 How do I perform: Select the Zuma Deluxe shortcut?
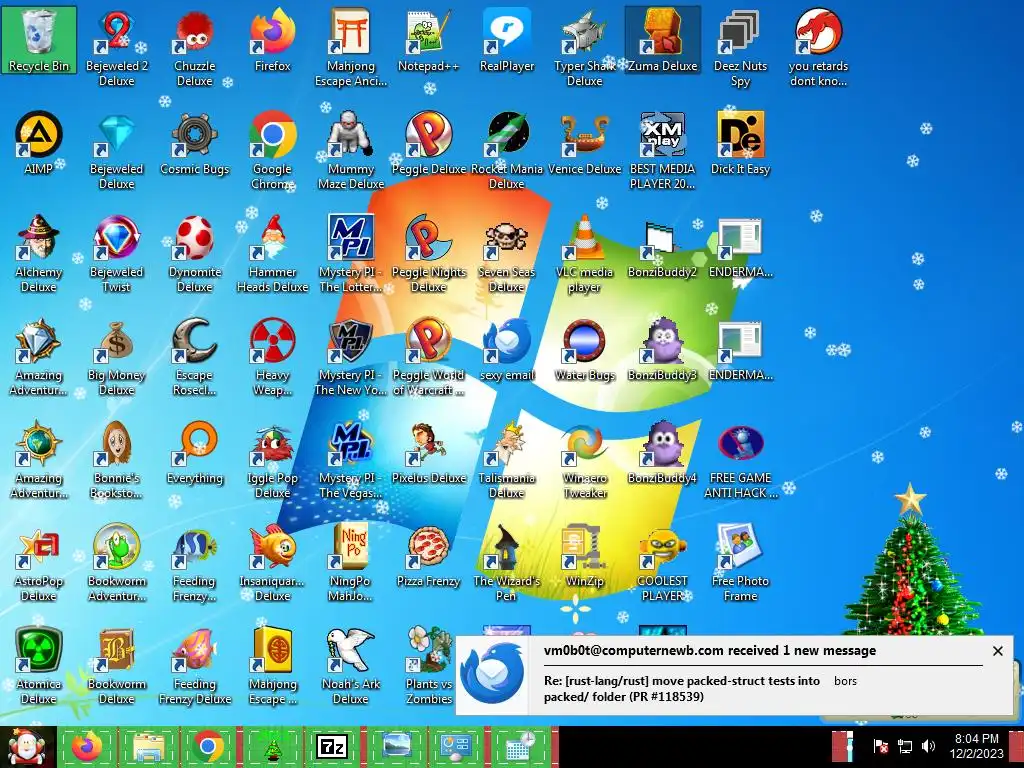[x=662, y=40]
